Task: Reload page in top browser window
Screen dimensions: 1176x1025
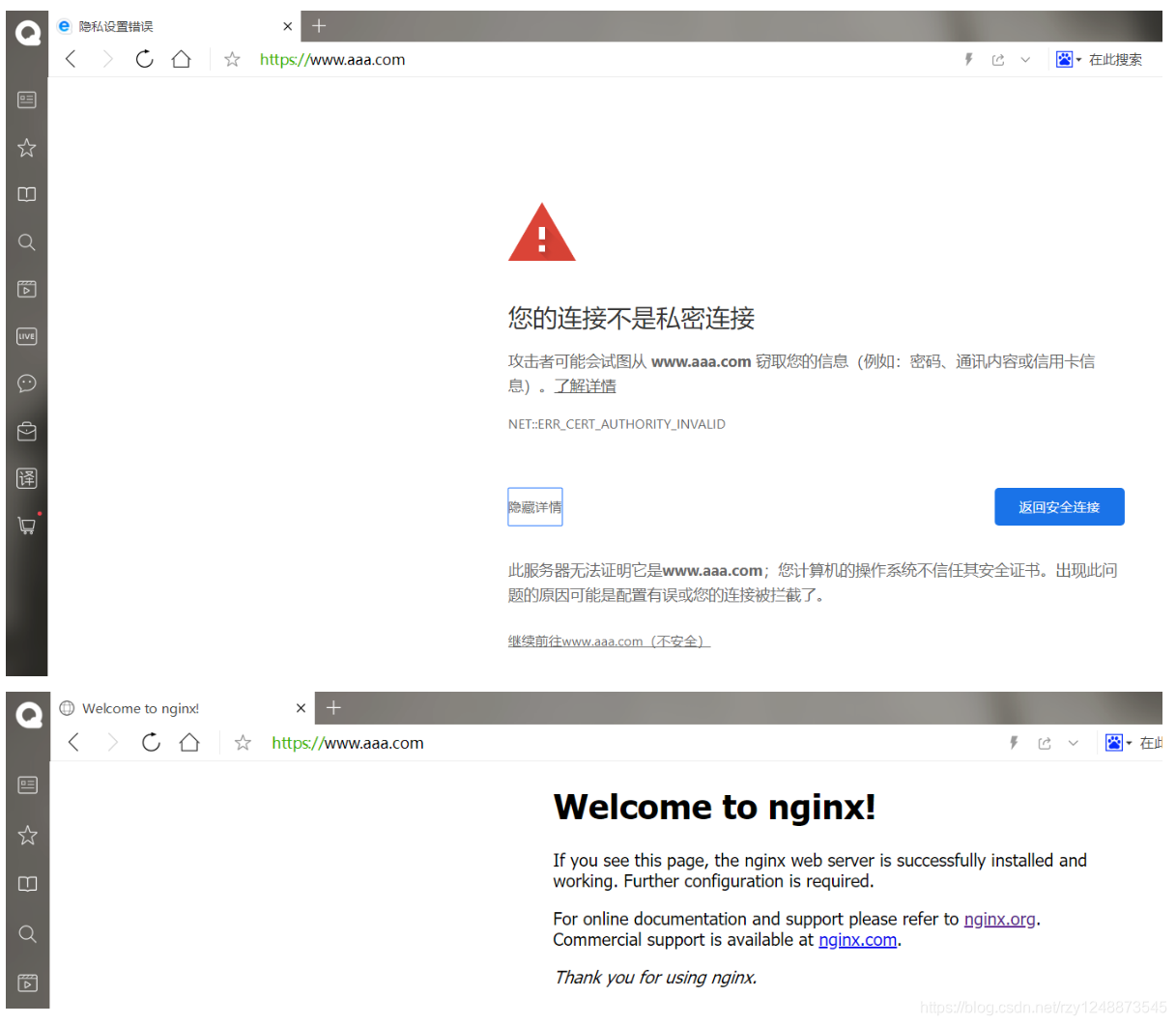Action: coord(144,59)
